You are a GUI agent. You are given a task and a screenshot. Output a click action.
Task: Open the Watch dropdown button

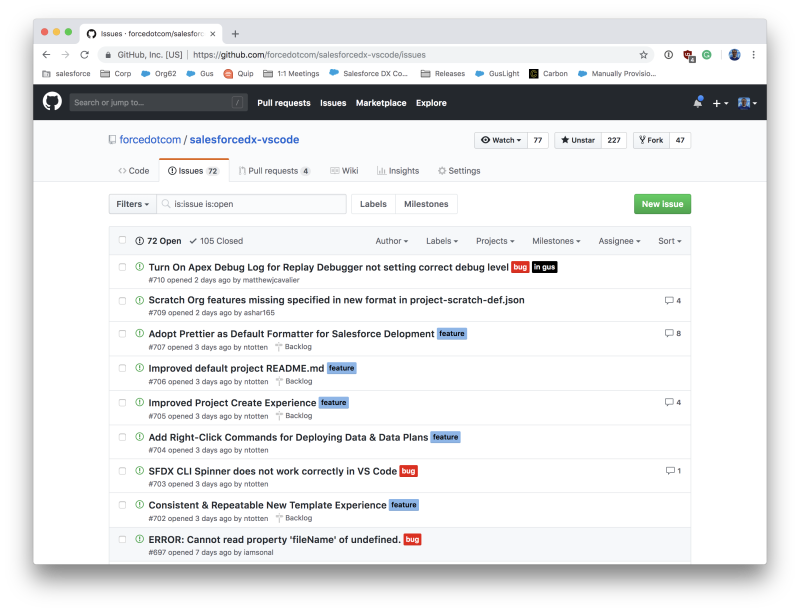[501, 140]
